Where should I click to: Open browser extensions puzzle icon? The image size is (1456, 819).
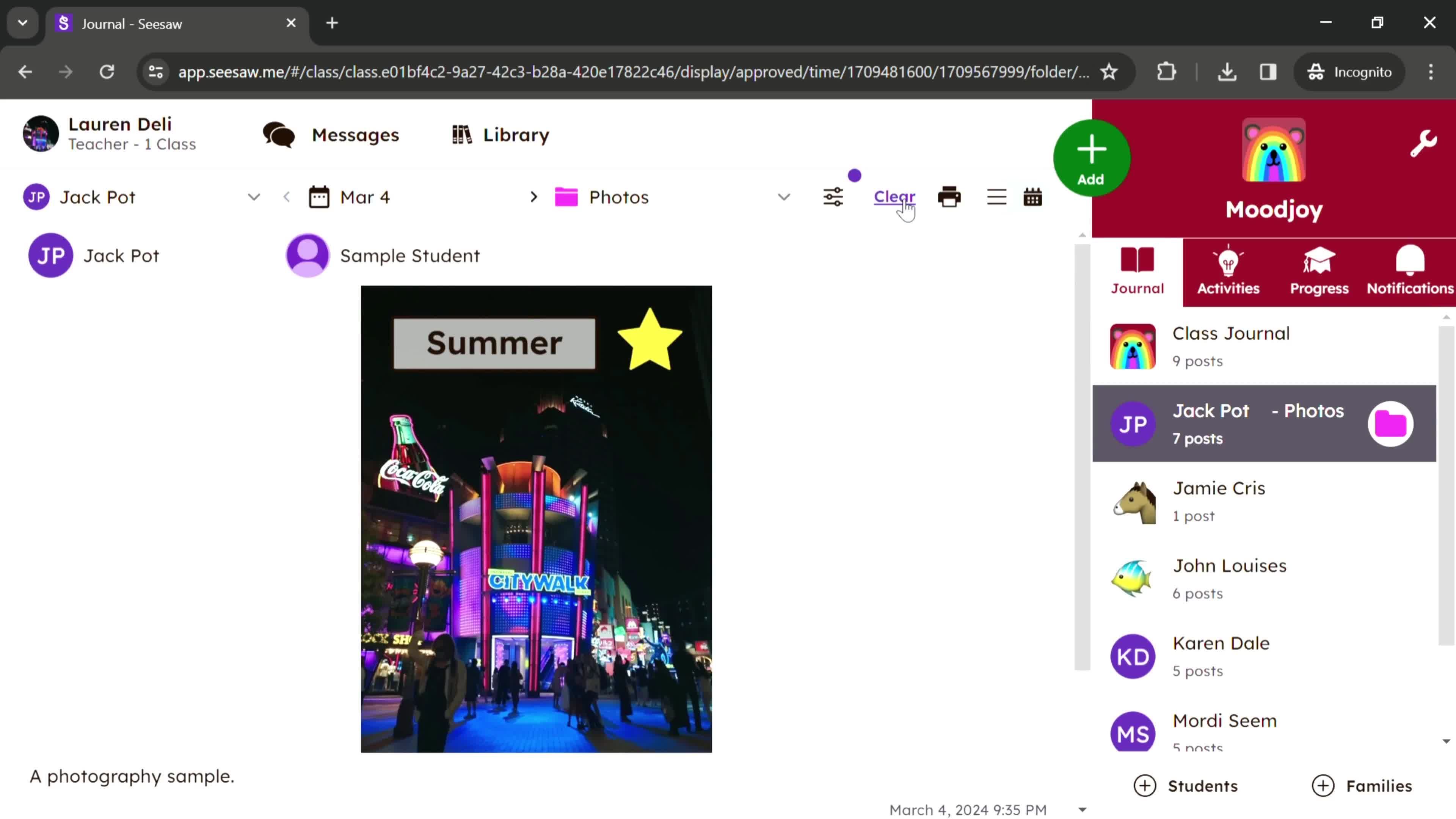click(x=1167, y=72)
